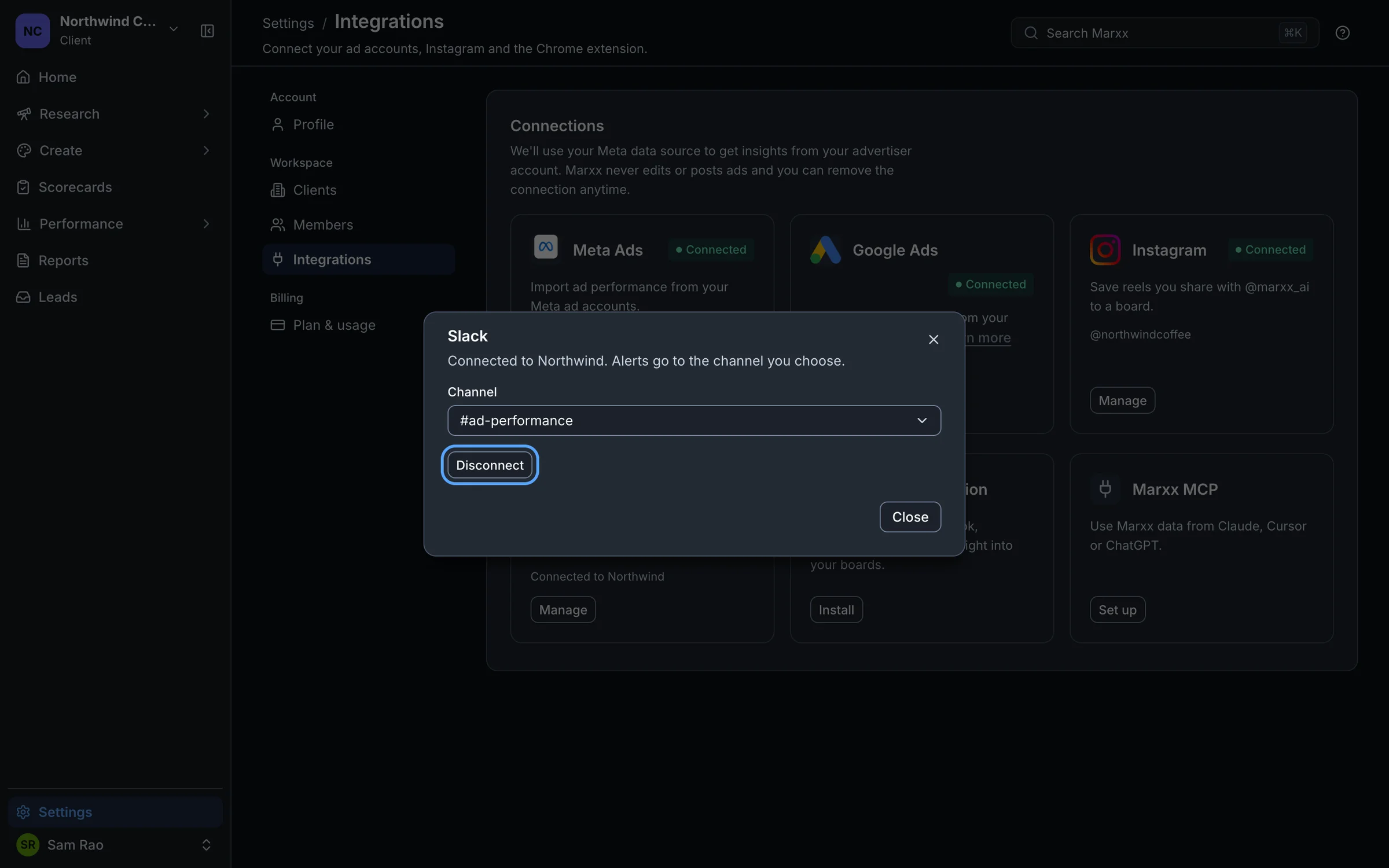
Task: Click the Google Ads Connected status badge
Action: pyautogui.click(x=990, y=284)
